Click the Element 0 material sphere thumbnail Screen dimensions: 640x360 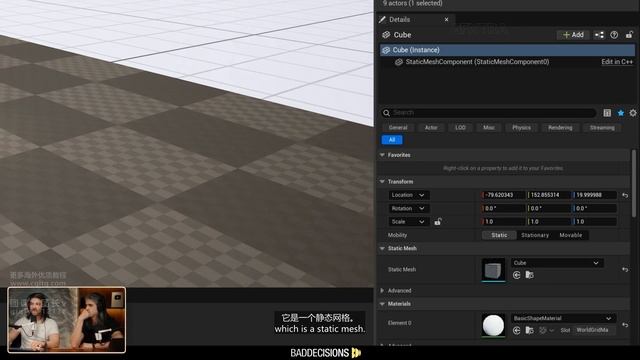pyautogui.click(x=493, y=325)
